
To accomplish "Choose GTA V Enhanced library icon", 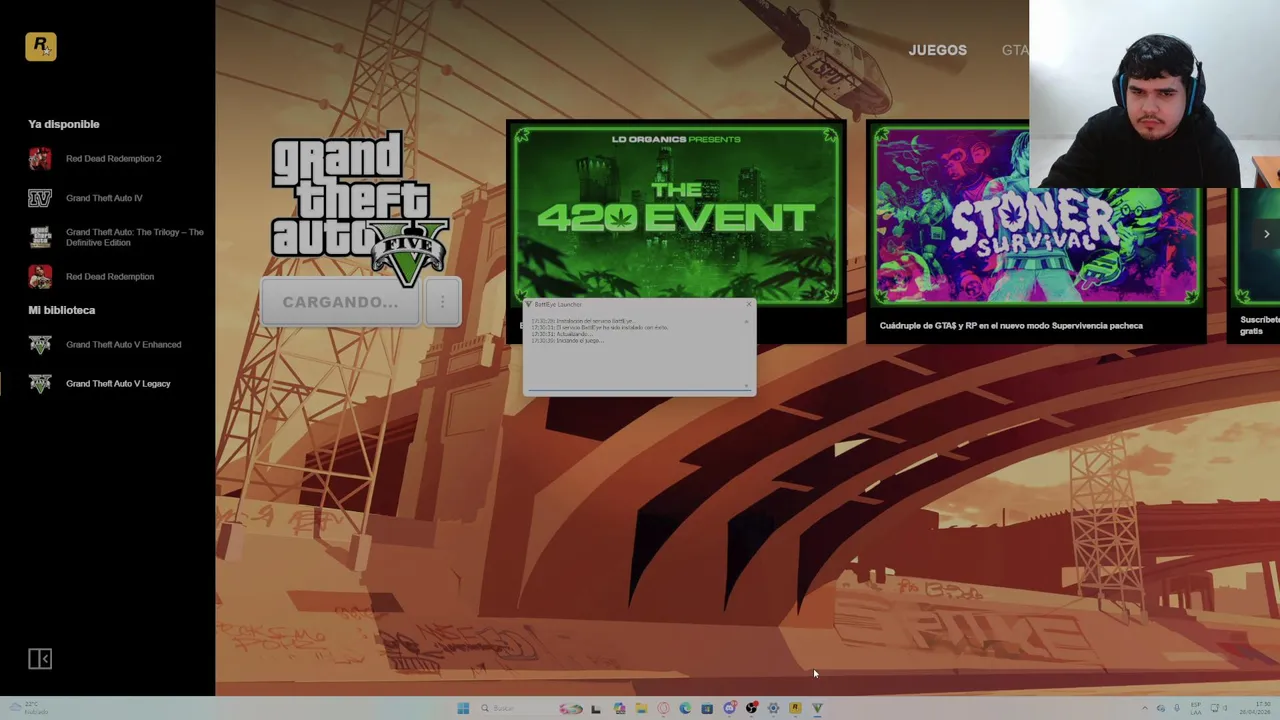I will [39, 344].
